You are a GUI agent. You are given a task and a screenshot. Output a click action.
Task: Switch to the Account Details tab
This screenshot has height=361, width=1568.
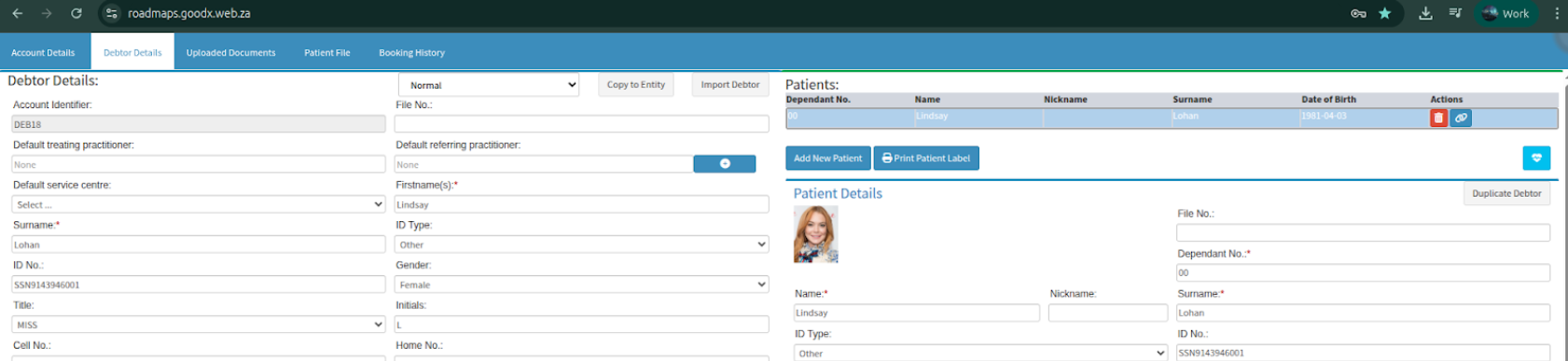tap(43, 52)
